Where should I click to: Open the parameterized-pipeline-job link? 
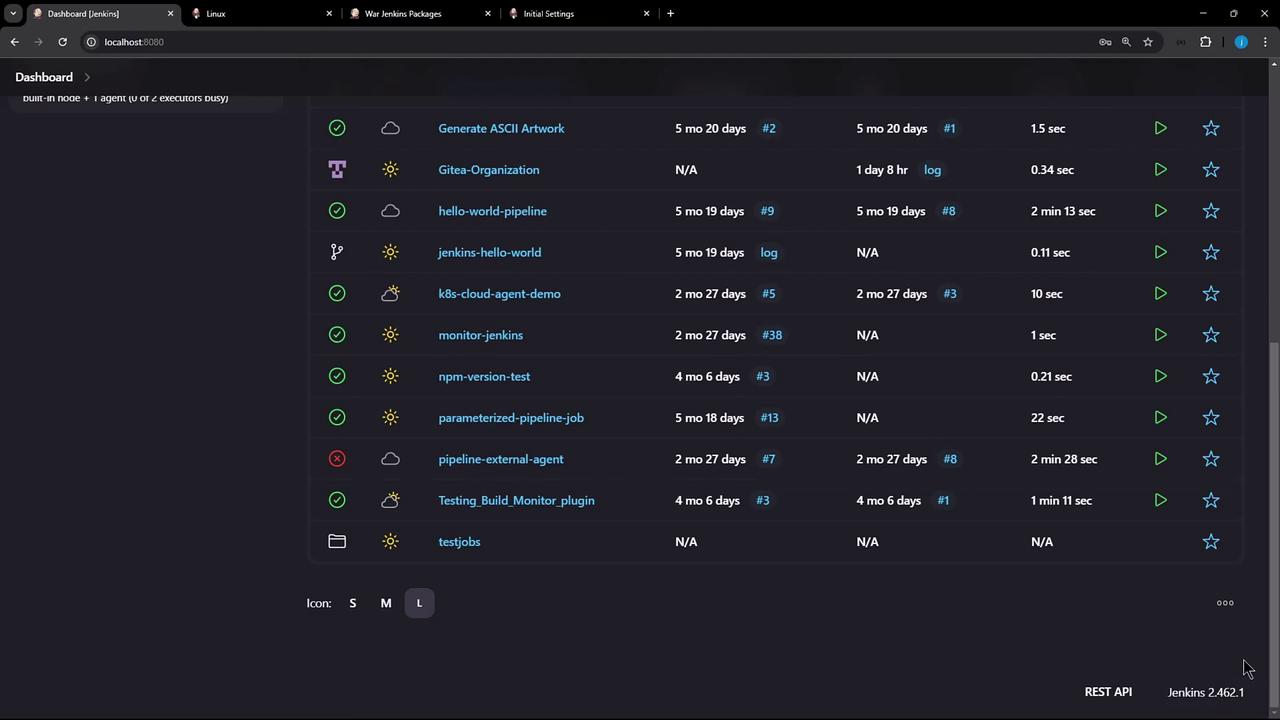(x=511, y=418)
